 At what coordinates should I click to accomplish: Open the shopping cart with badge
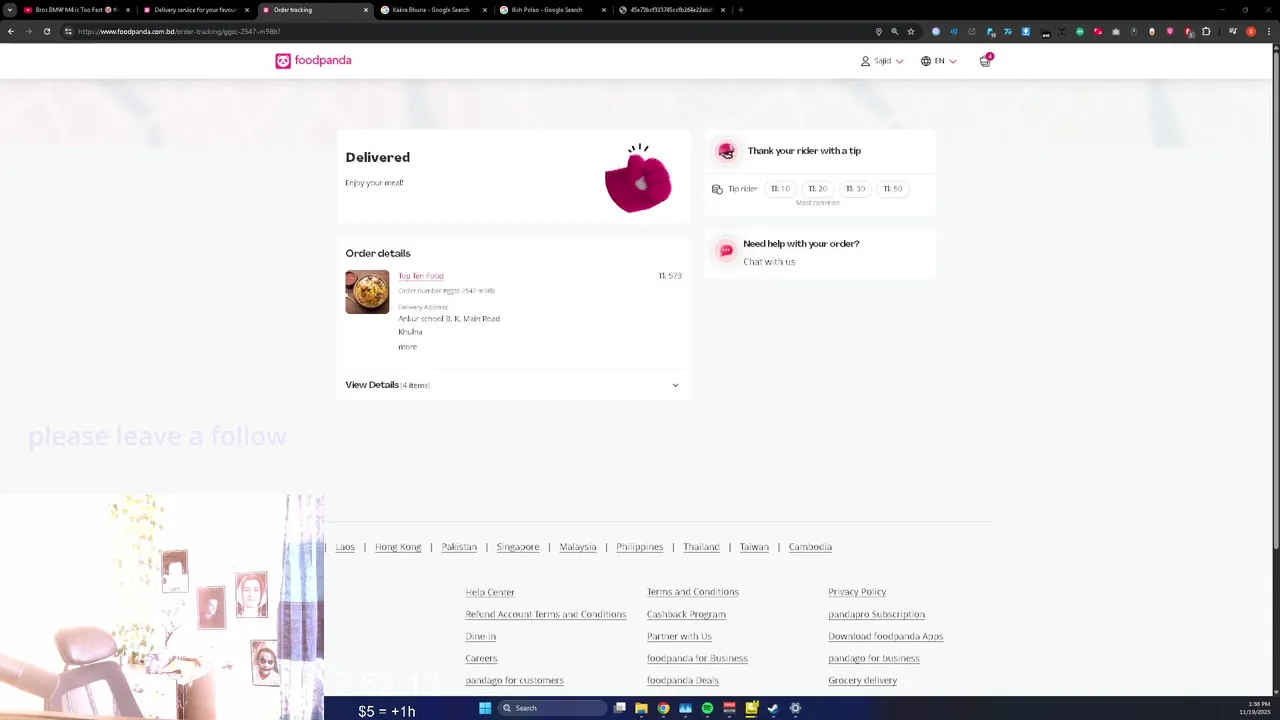pos(985,60)
